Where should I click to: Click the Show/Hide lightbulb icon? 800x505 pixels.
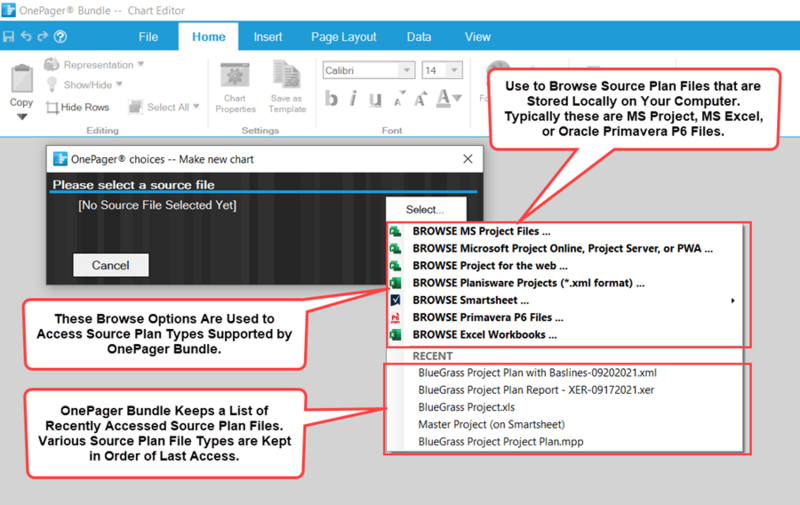tap(52, 84)
